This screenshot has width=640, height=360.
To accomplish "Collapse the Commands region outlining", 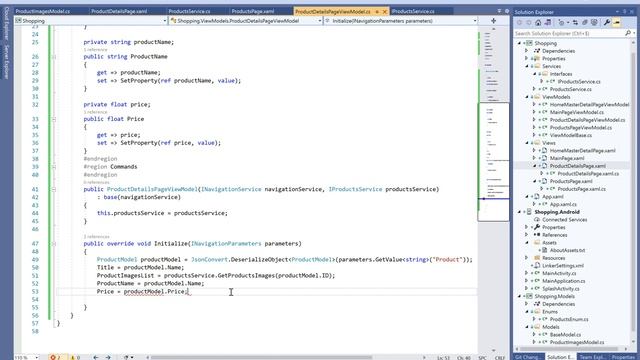I will click(x=54, y=167).
